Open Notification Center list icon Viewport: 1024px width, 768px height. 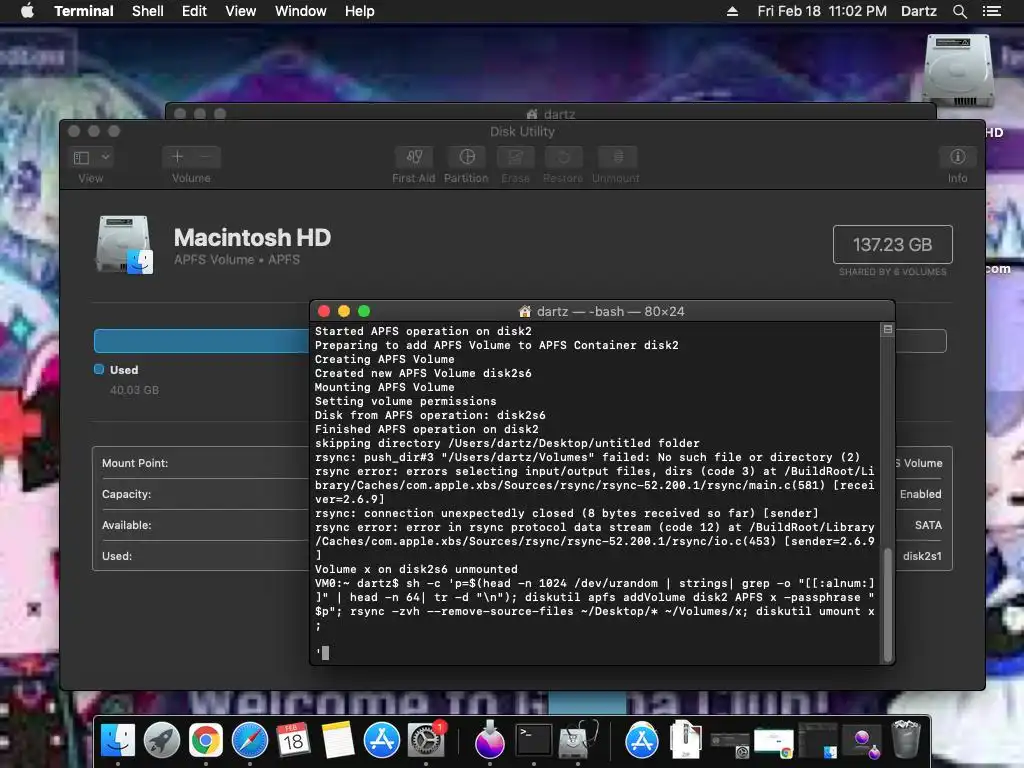(991, 11)
